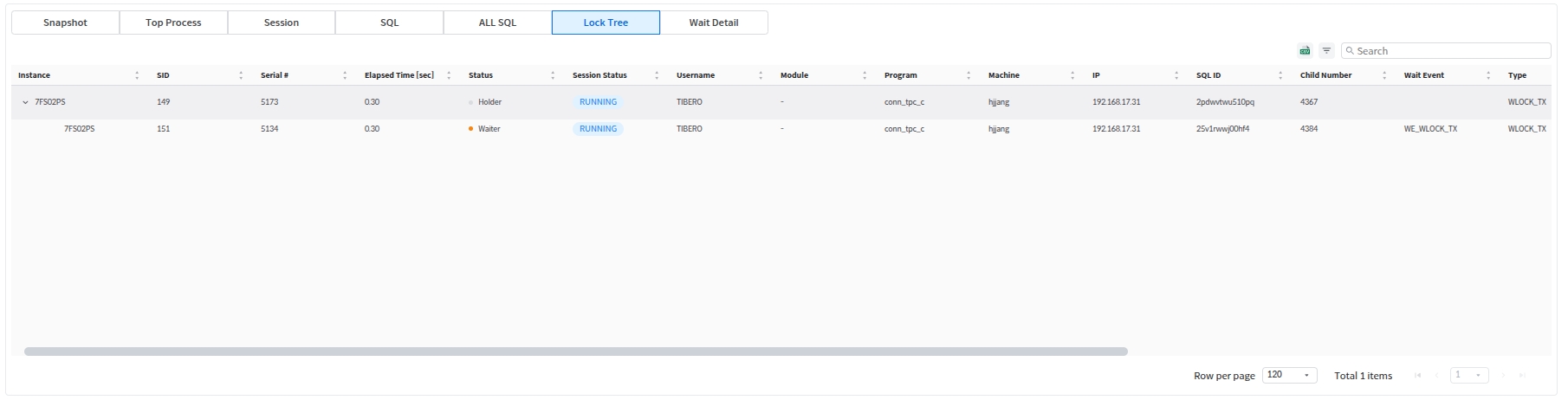Click SQL ID 2pdwvtwu510pq
This screenshot has width=1568, height=400.
point(1225,102)
